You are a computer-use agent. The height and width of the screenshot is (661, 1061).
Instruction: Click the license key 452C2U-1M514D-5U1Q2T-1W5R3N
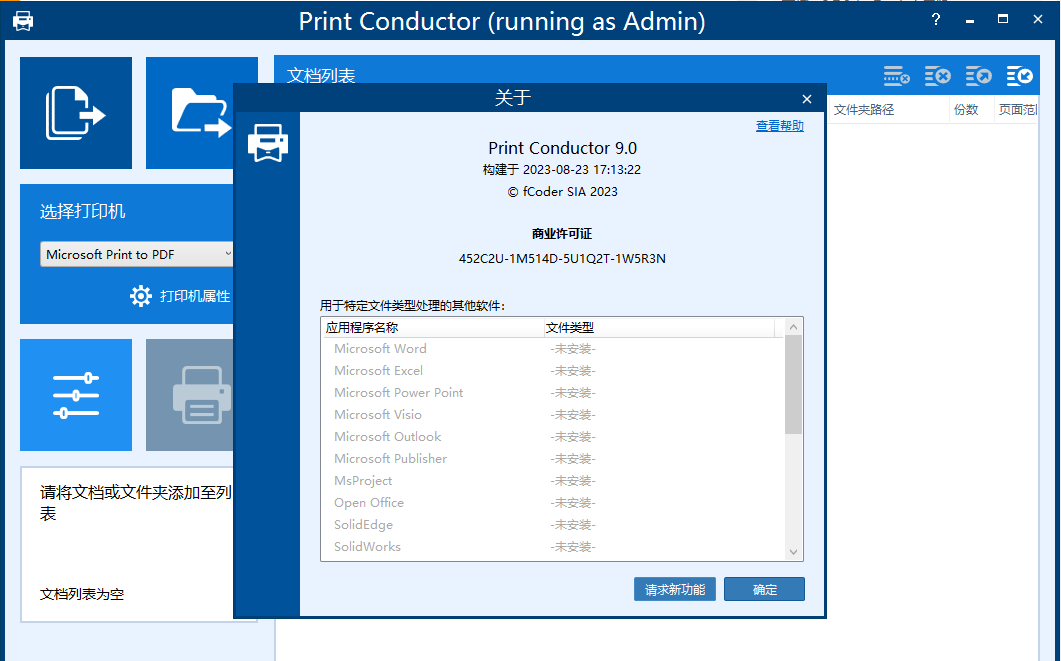click(562, 258)
